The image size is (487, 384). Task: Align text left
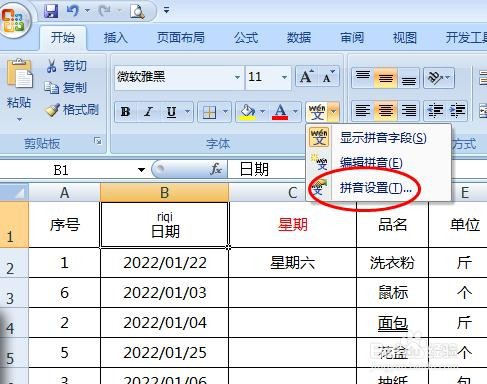(363, 111)
